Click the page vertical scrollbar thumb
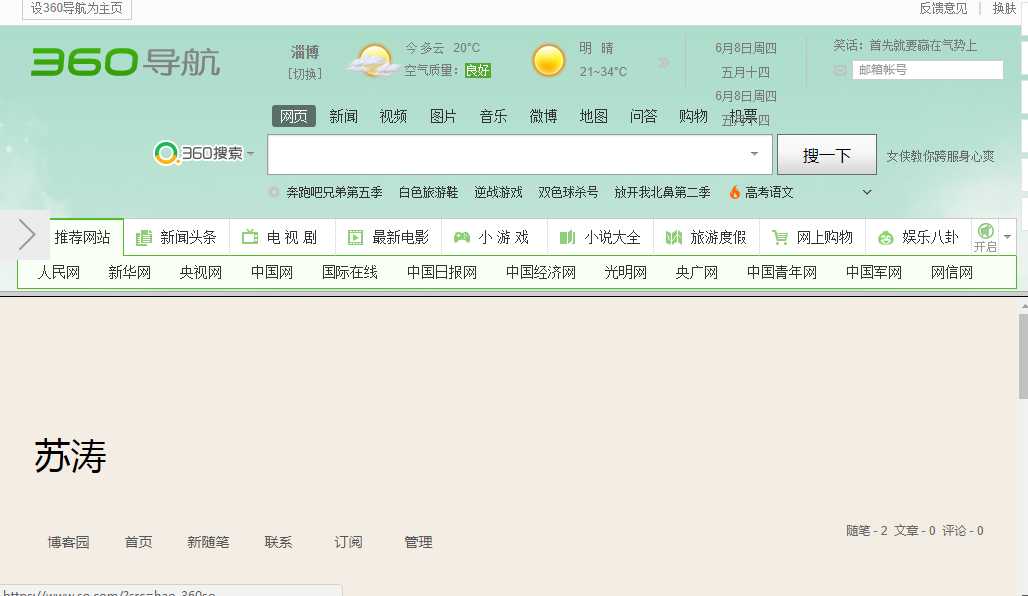1028x596 pixels. click(1023, 356)
